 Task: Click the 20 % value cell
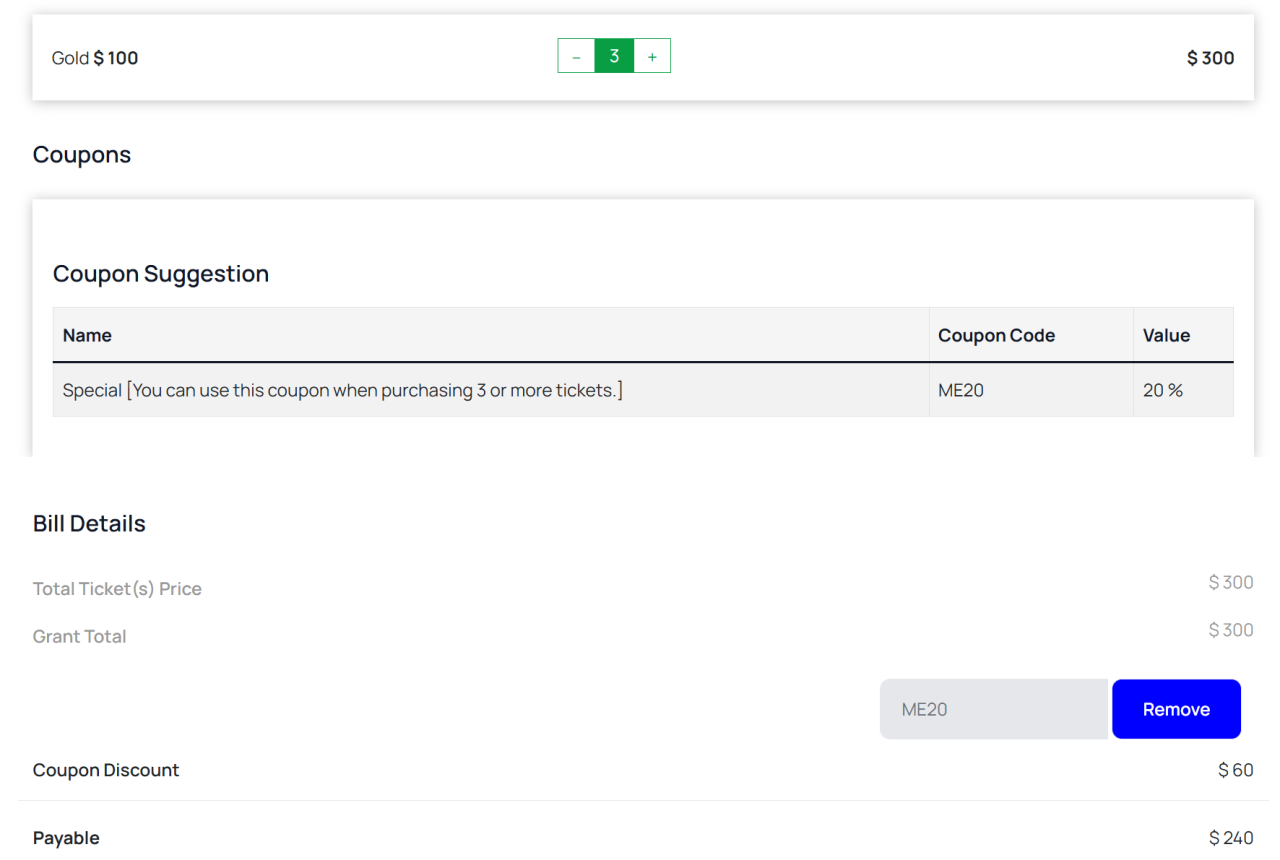coord(1162,390)
